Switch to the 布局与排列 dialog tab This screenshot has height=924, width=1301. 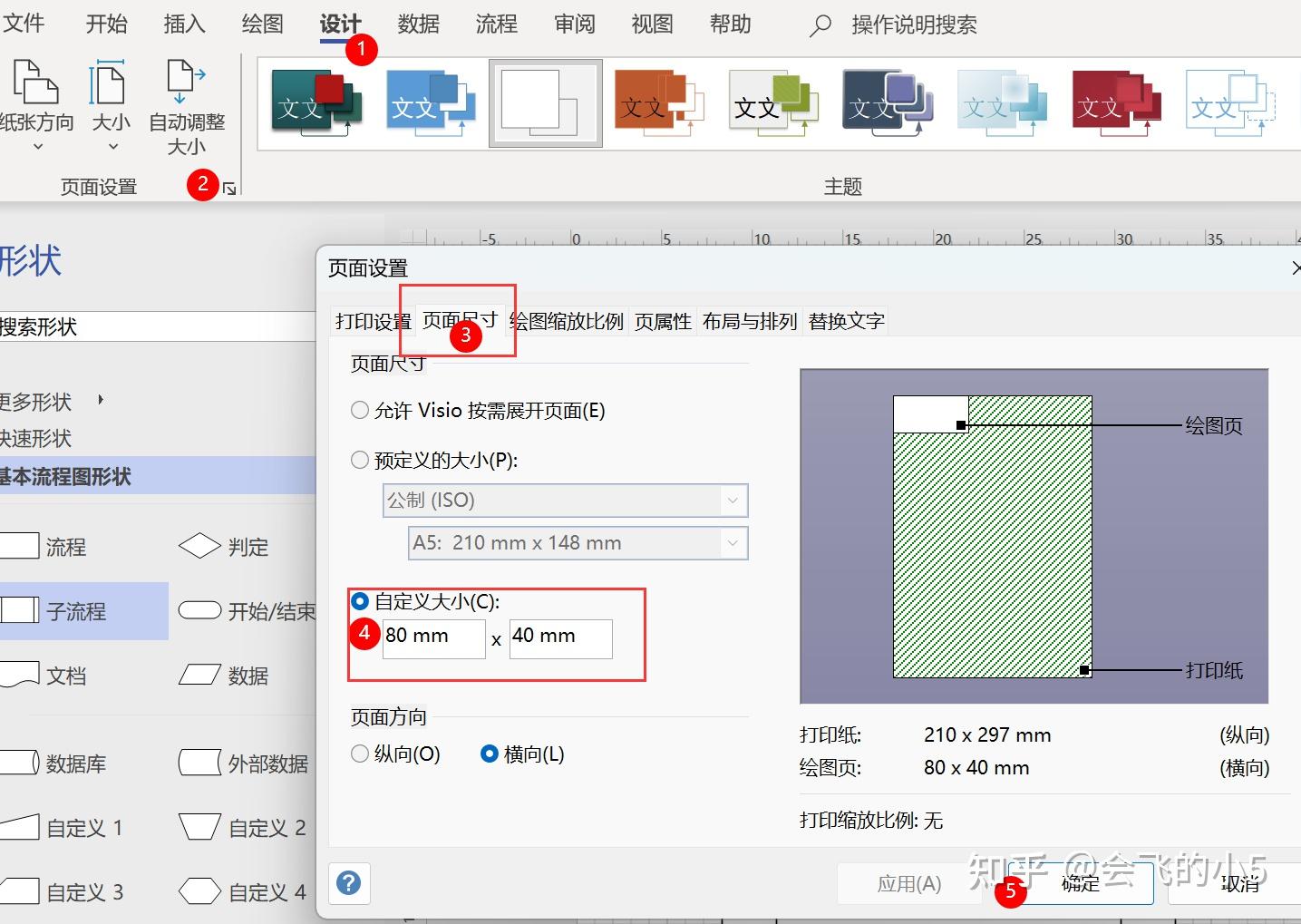click(749, 321)
